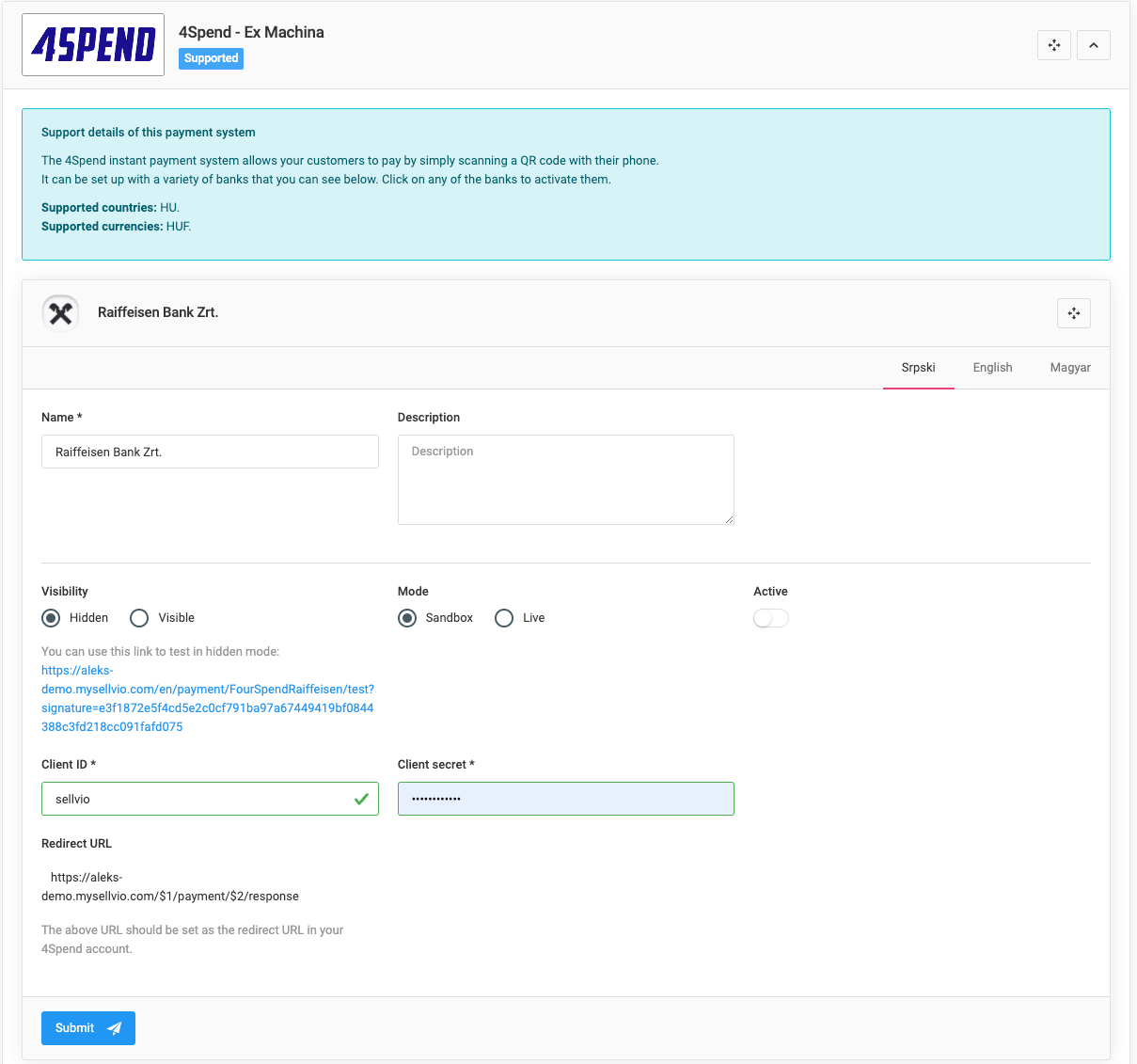Screen dimensions: 1137x1064
Task: Select the Sandbox mode option
Action: click(x=407, y=617)
